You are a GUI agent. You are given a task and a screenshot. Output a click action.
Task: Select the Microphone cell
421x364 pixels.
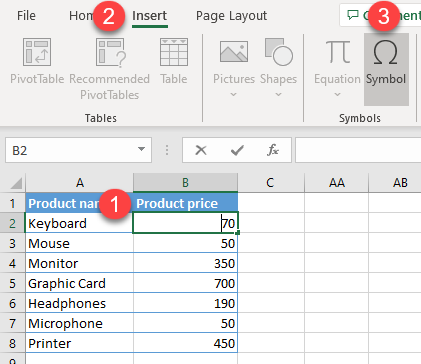tap(79, 323)
